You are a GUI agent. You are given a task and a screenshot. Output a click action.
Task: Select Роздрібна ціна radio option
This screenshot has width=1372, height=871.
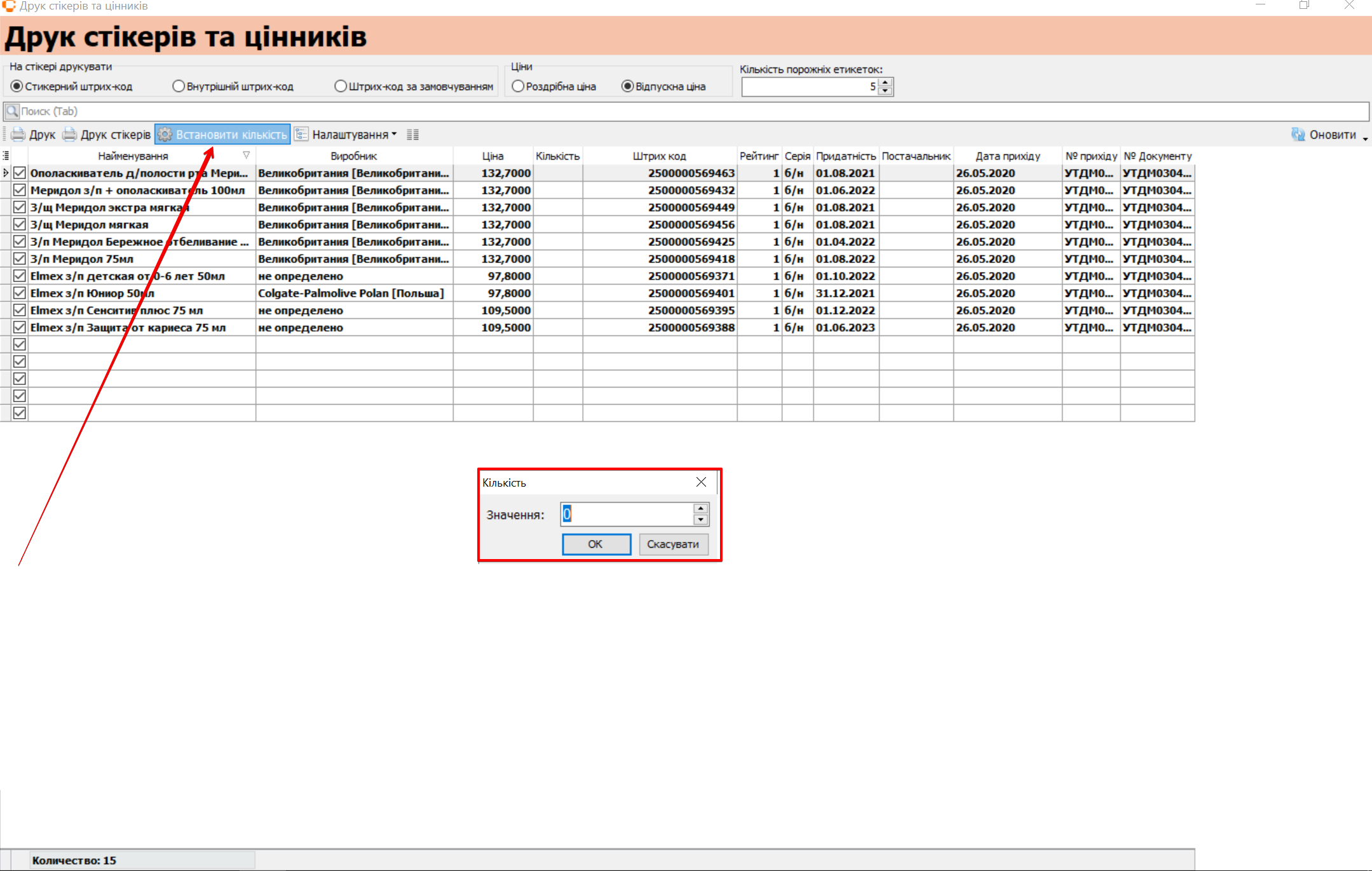pos(518,86)
